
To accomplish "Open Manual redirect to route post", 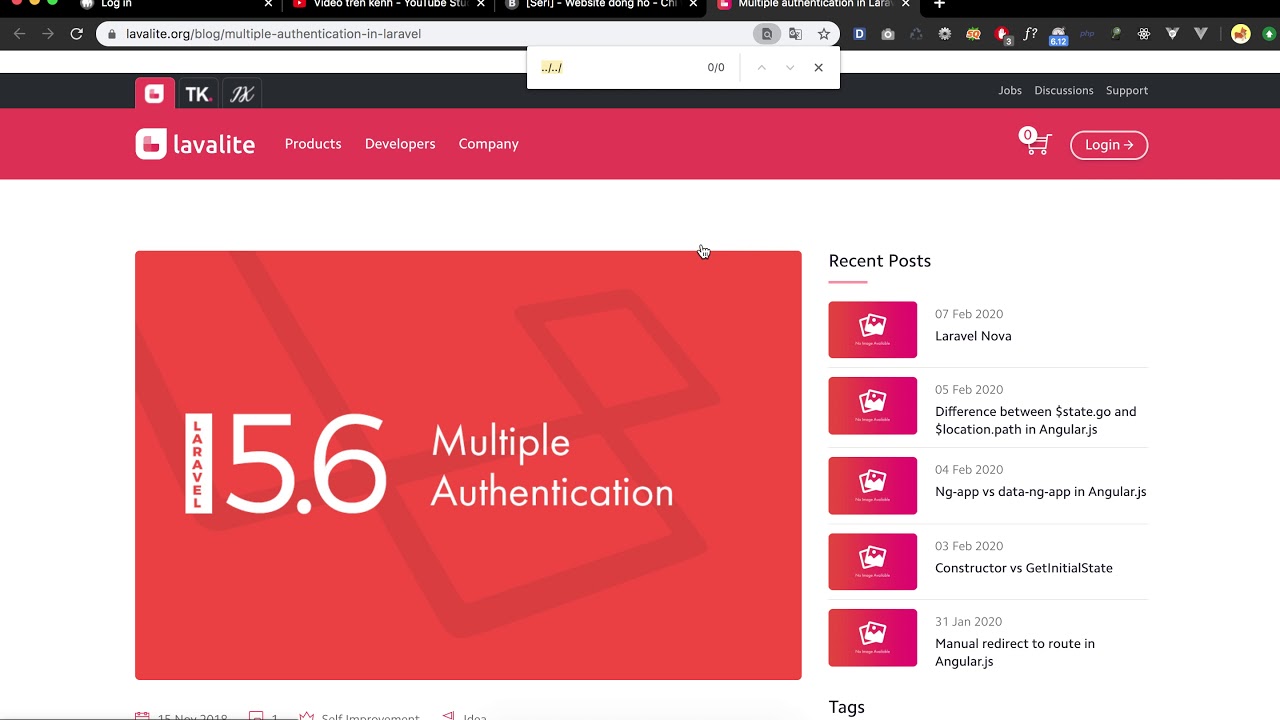I will pos(1015,652).
